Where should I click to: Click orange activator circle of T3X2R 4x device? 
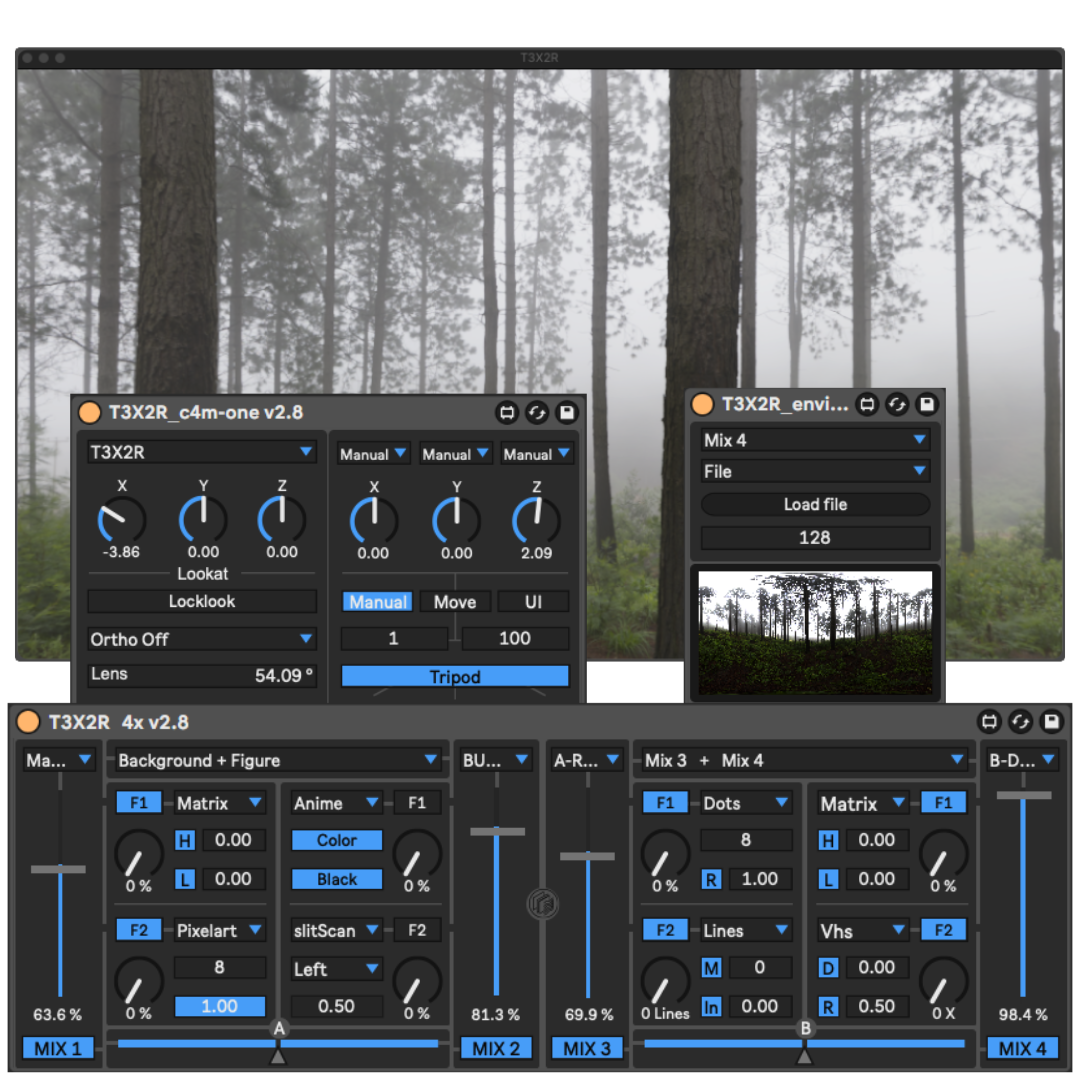click(28, 722)
